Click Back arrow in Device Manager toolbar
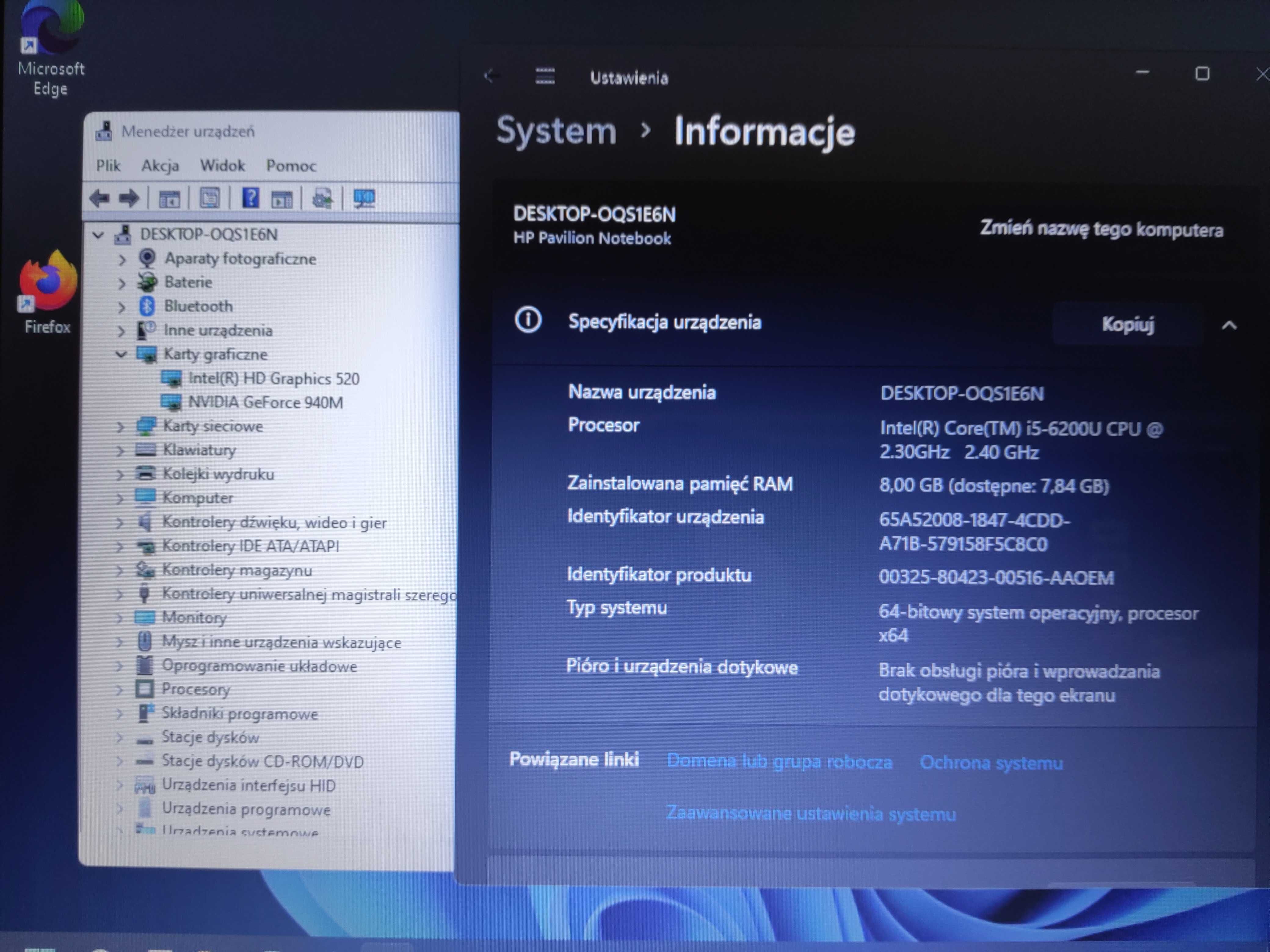 tap(100, 199)
